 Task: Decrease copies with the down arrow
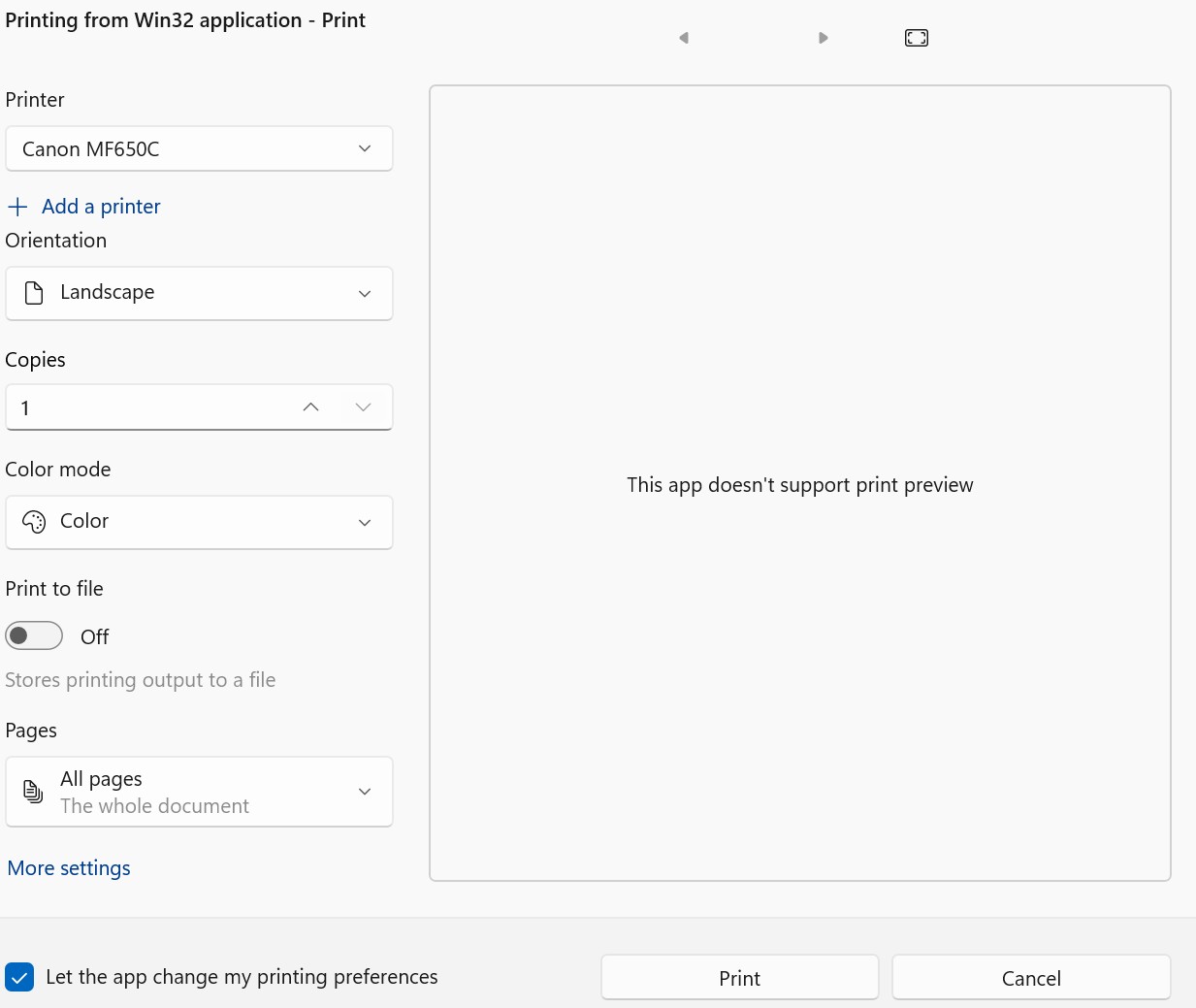click(x=364, y=407)
